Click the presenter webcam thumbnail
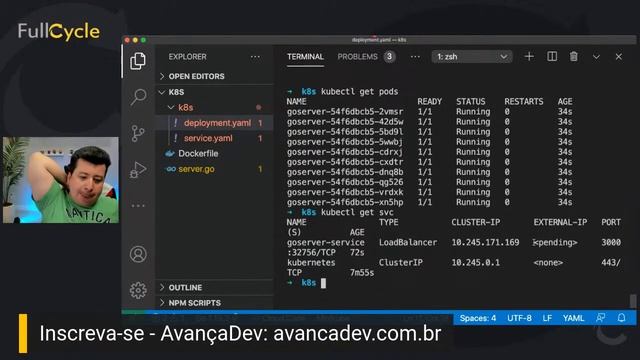640x360 pixels. [61, 180]
